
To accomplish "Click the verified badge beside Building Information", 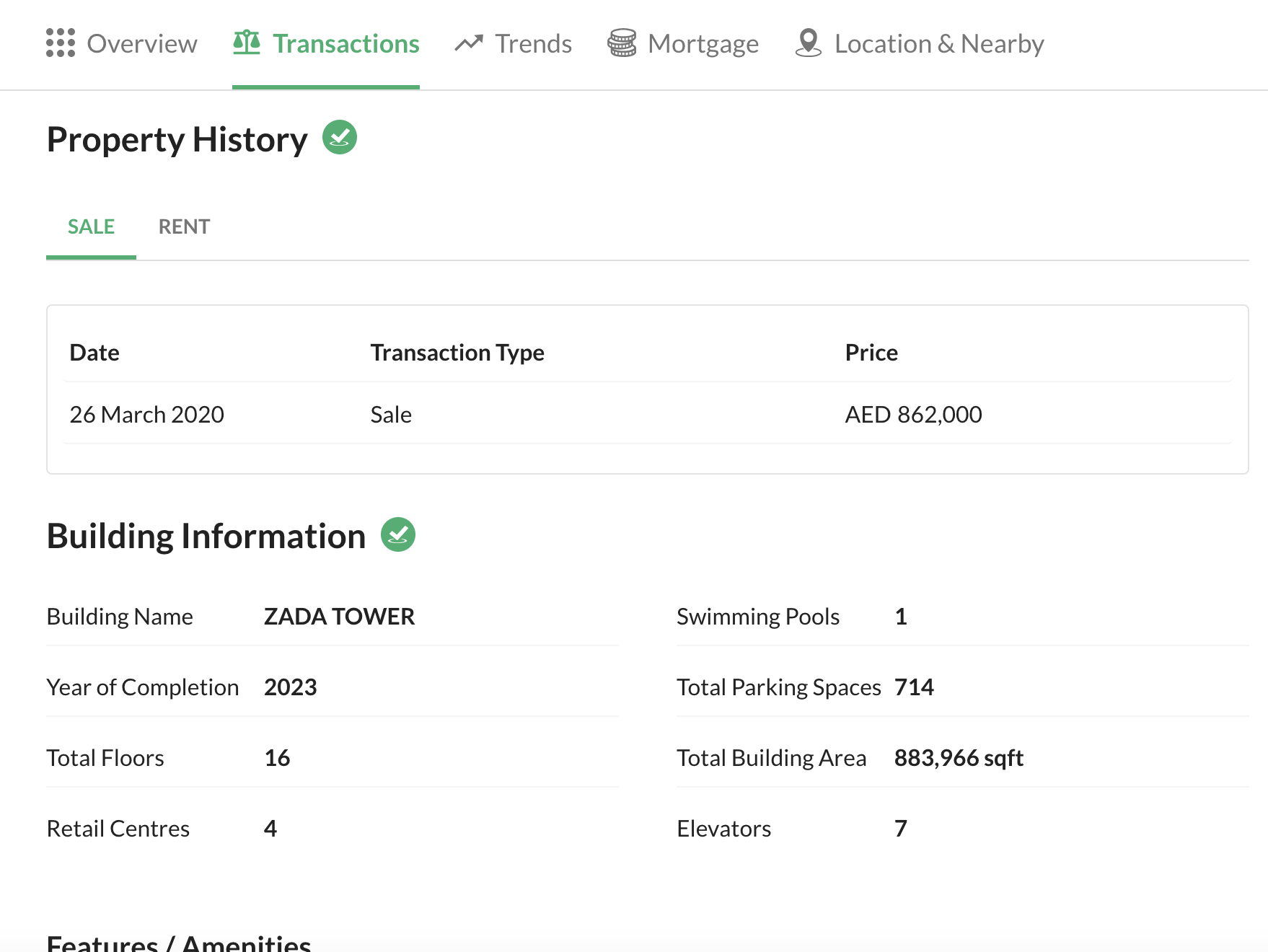I will pyautogui.click(x=398, y=534).
